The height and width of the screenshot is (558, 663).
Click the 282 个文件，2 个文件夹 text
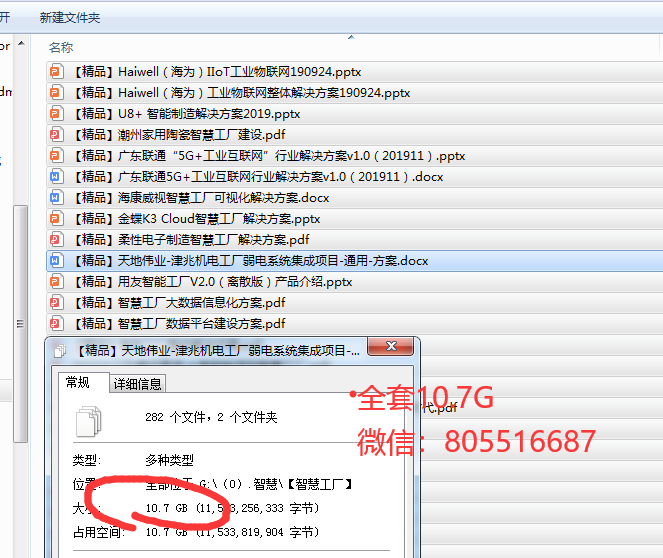point(211,418)
